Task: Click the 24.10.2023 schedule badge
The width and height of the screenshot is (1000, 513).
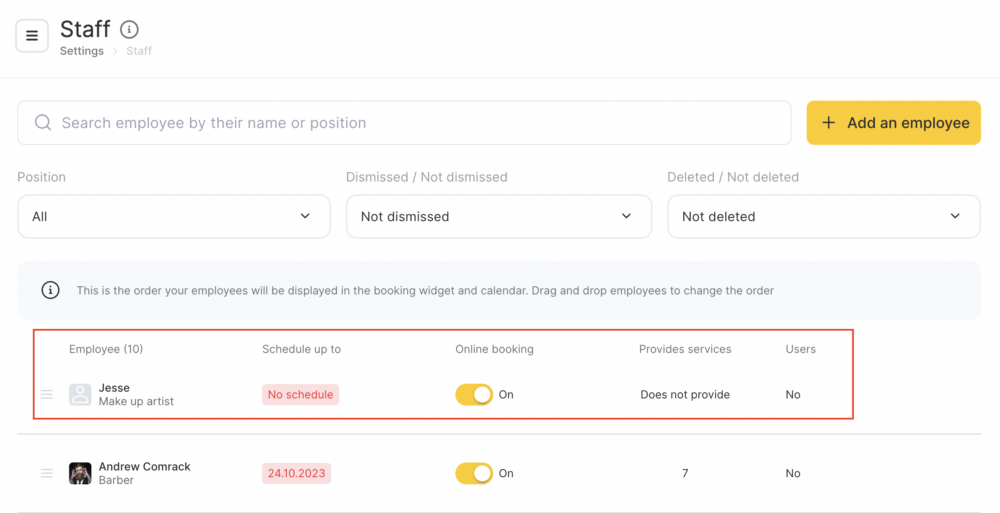Action: click(x=297, y=473)
